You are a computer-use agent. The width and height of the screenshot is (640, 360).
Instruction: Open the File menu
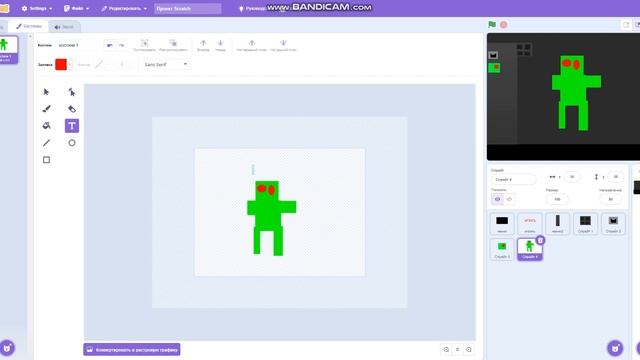coord(76,8)
